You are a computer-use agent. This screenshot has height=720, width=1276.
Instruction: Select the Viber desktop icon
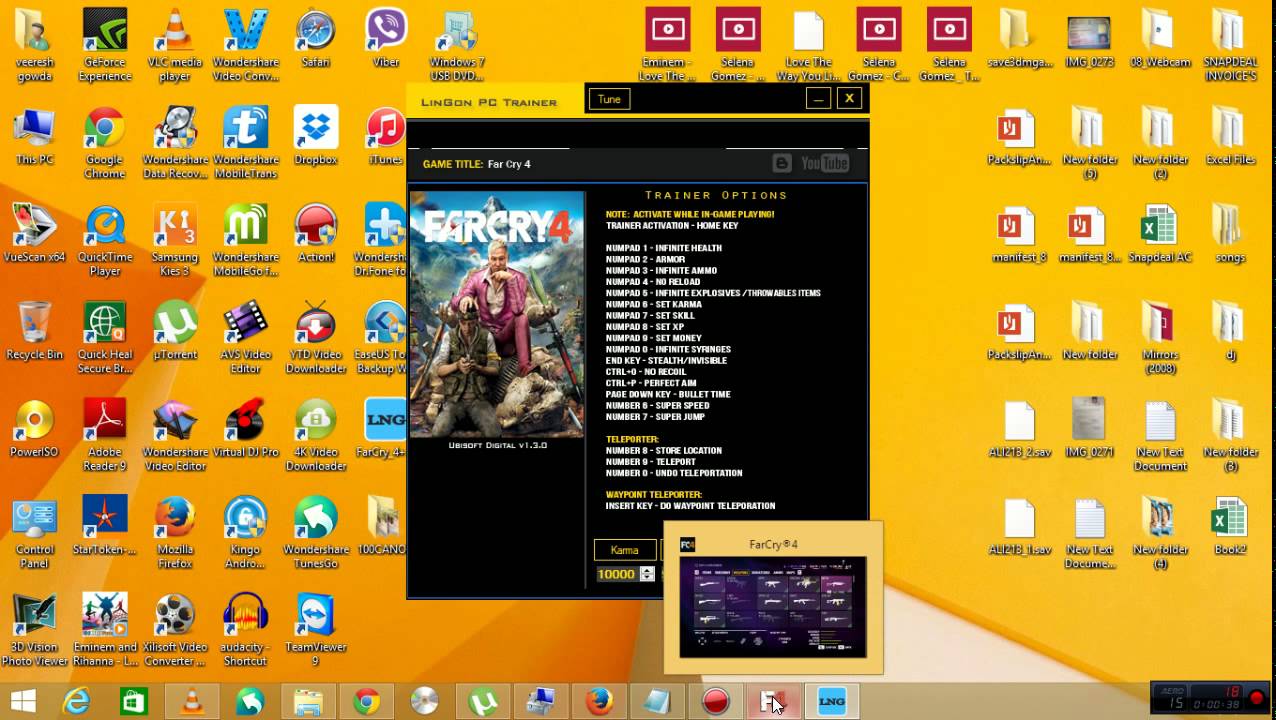point(385,38)
